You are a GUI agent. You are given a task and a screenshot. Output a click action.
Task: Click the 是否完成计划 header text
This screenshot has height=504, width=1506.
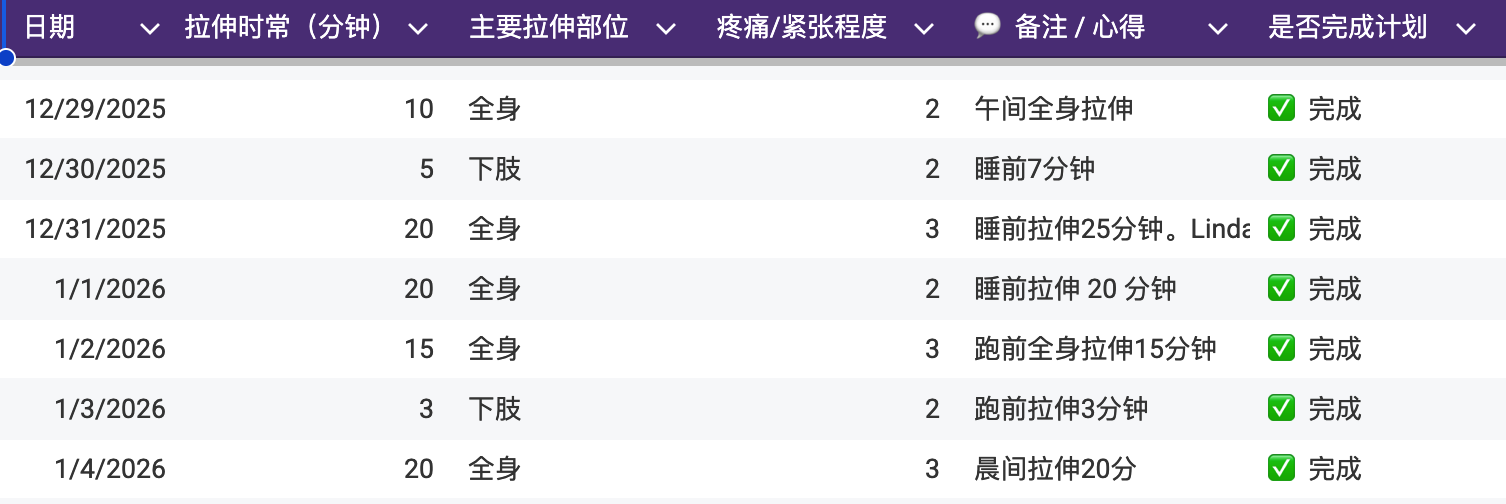[1347, 28]
